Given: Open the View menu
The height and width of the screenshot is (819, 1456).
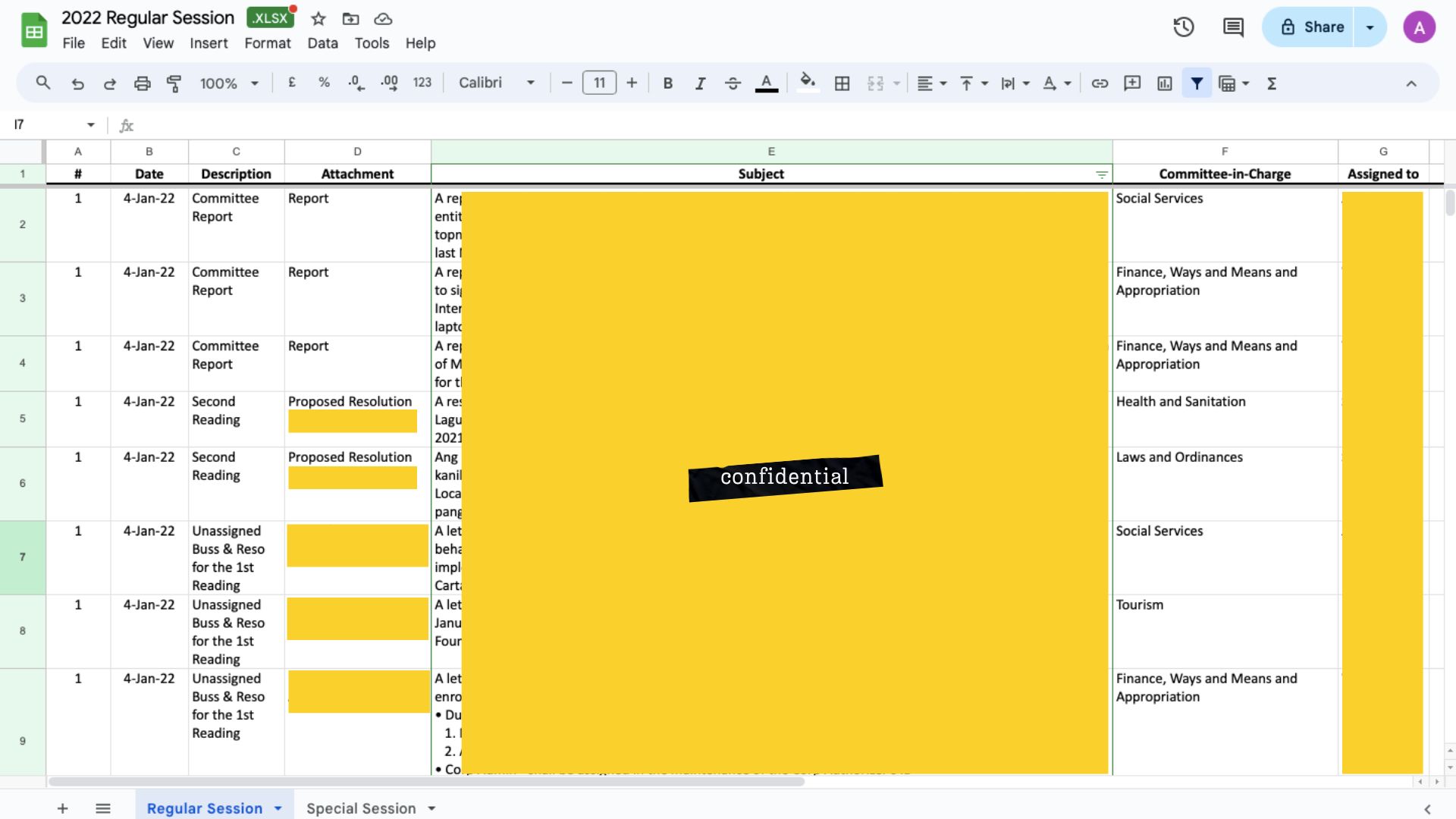Looking at the screenshot, I should click(x=158, y=43).
